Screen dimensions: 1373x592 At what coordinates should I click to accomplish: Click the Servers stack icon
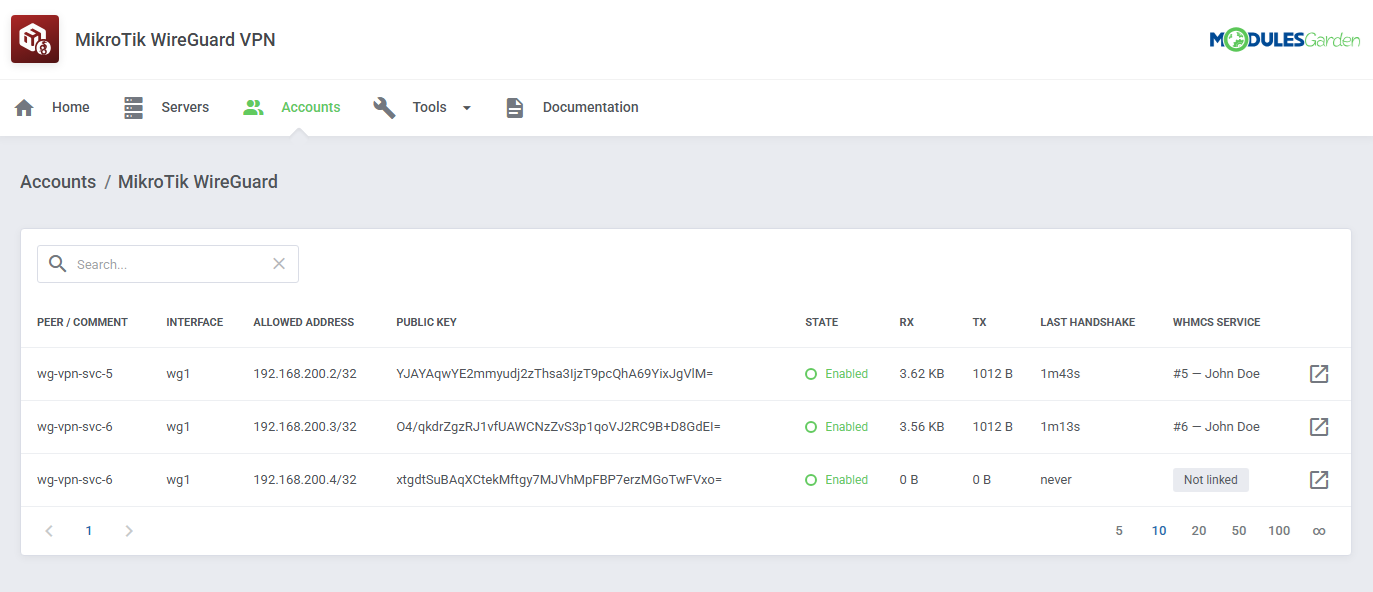point(134,108)
